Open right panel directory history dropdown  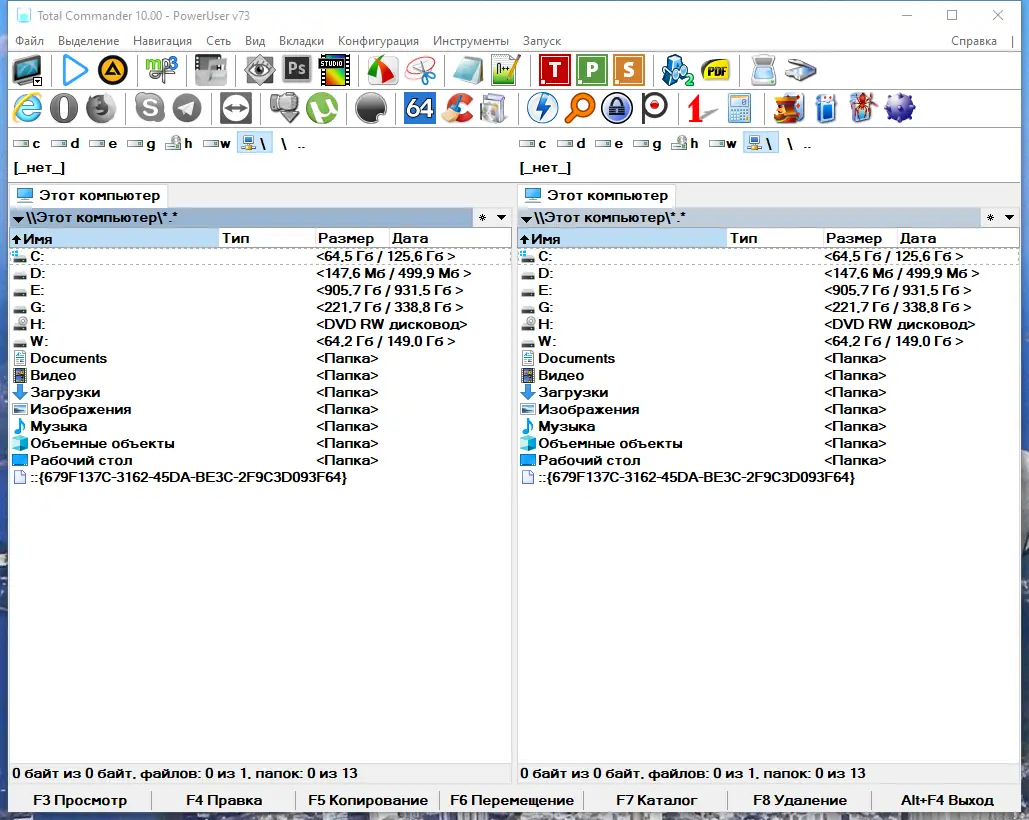click(x=1009, y=218)
